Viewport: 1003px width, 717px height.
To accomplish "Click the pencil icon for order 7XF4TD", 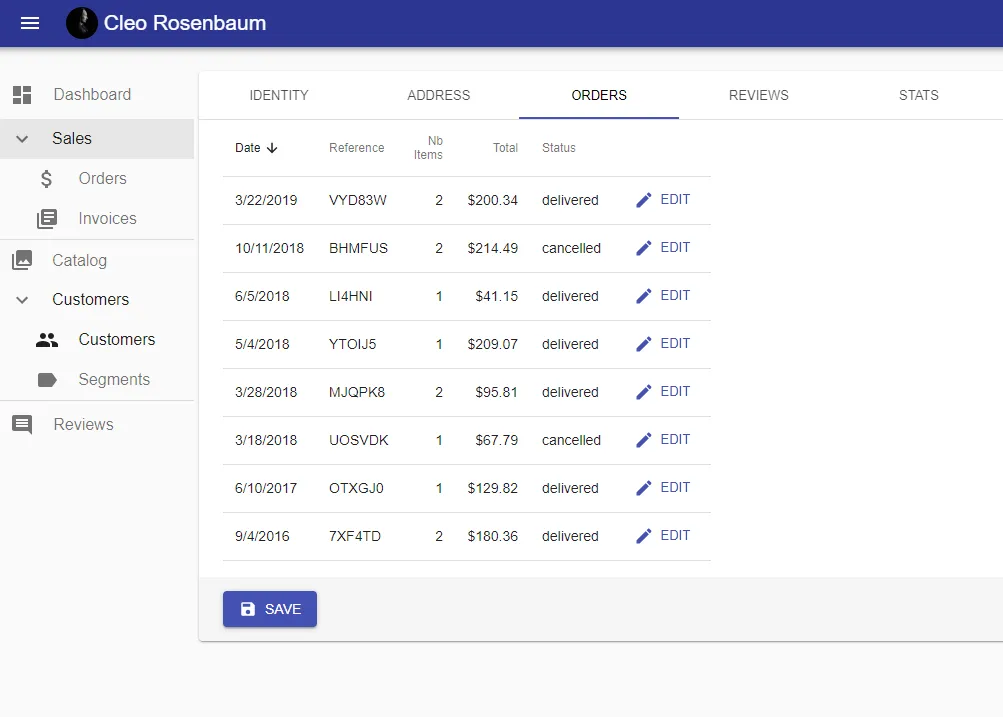I will (x=644, y=536).
